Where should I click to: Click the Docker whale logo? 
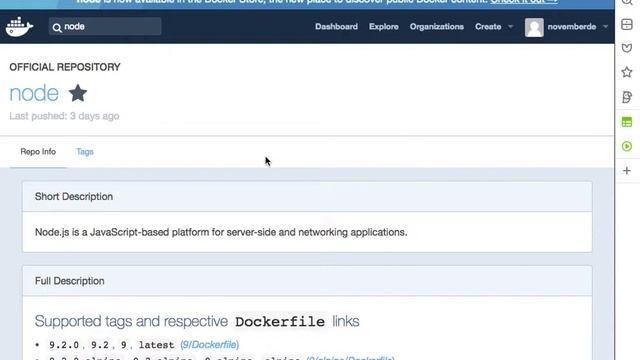pyautogui.click(x=20, y=27)
